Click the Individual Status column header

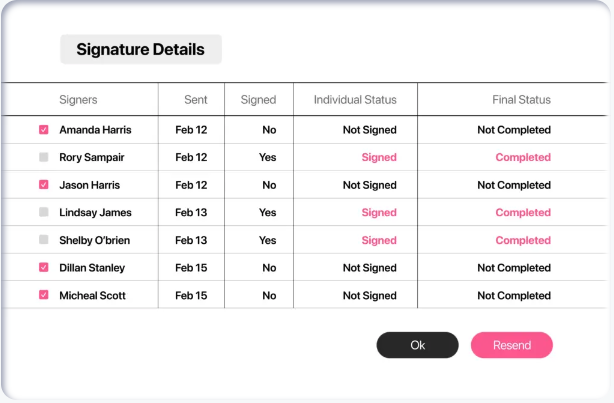click(355, 100)
